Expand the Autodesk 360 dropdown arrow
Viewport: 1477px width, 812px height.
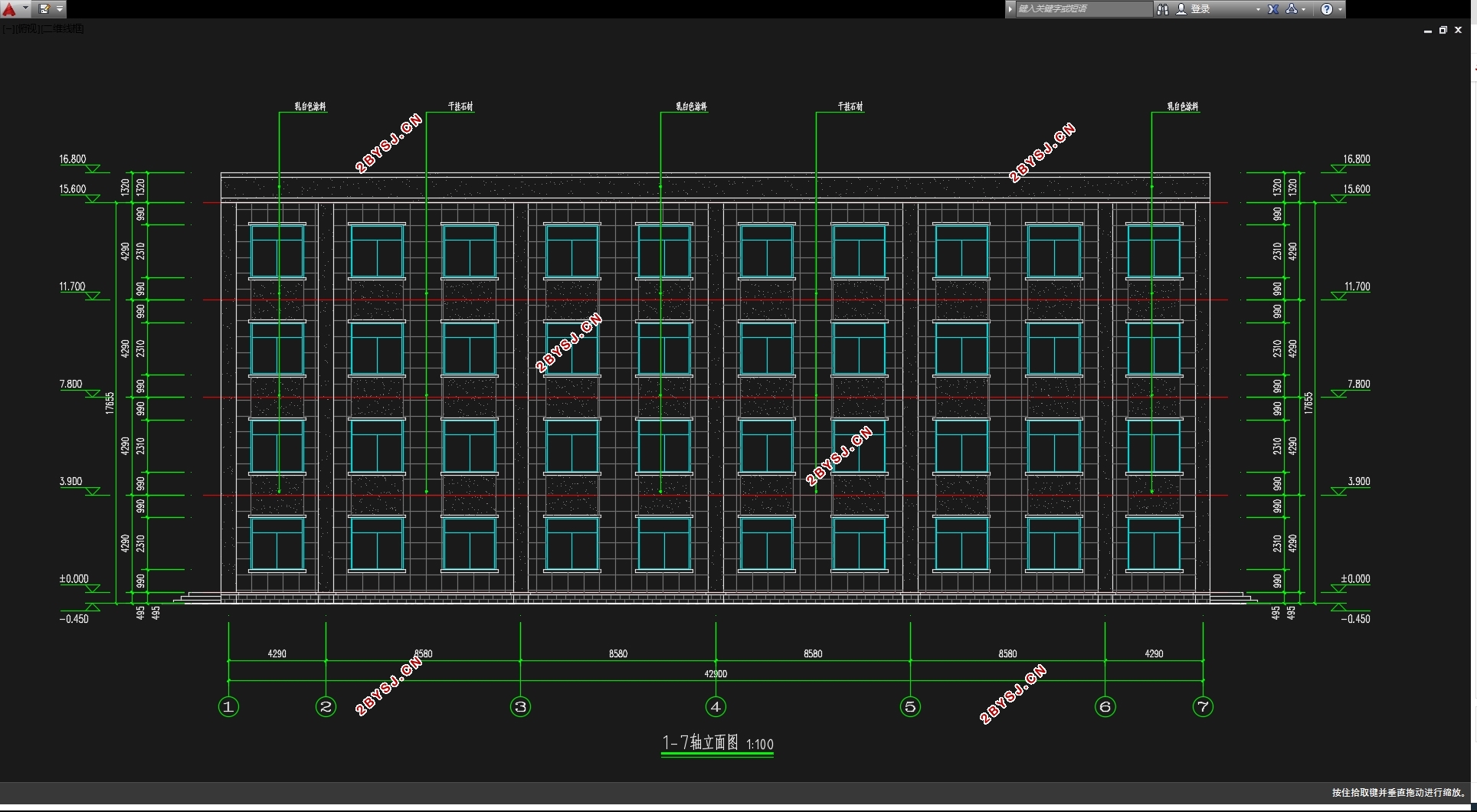[1303, 9]
